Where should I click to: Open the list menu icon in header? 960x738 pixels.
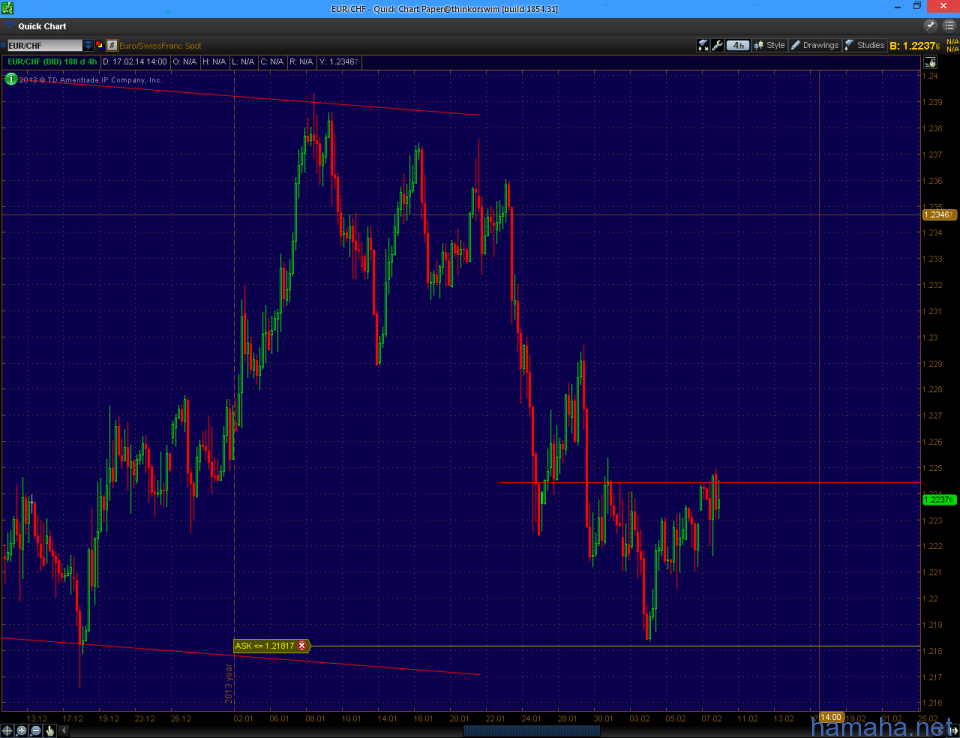(x=949, y=26)
